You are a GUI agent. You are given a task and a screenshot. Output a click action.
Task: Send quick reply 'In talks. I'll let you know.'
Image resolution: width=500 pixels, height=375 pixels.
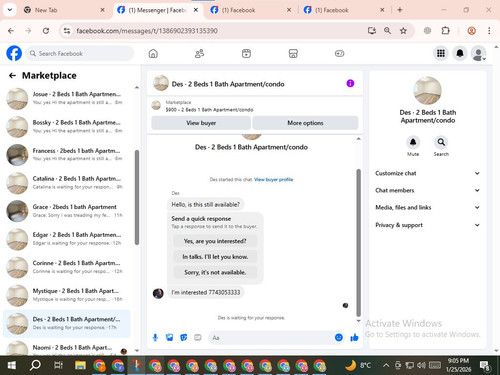click(215, 257)
